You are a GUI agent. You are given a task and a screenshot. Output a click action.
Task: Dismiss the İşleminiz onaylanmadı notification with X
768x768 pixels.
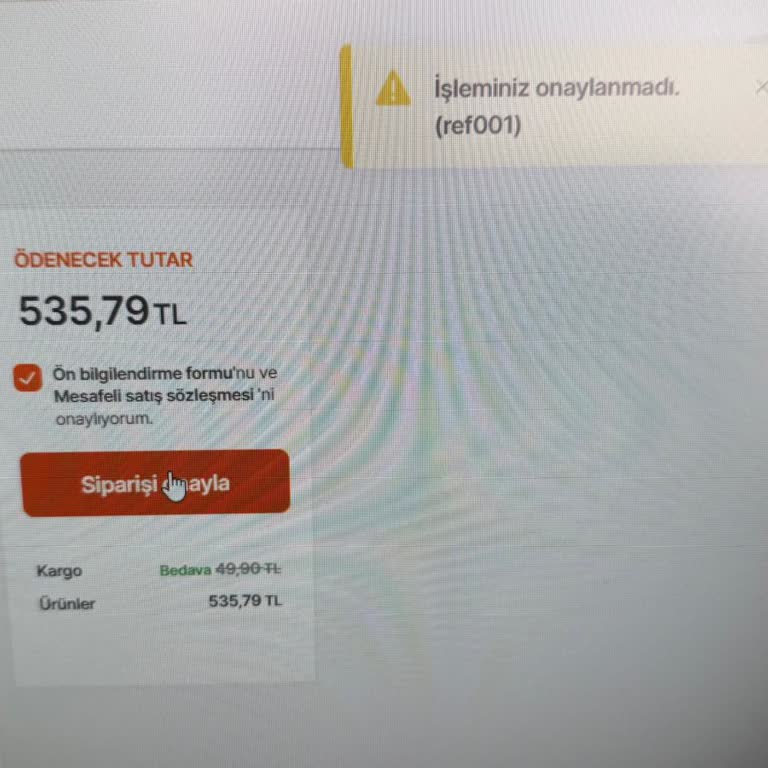click(761, 88)
